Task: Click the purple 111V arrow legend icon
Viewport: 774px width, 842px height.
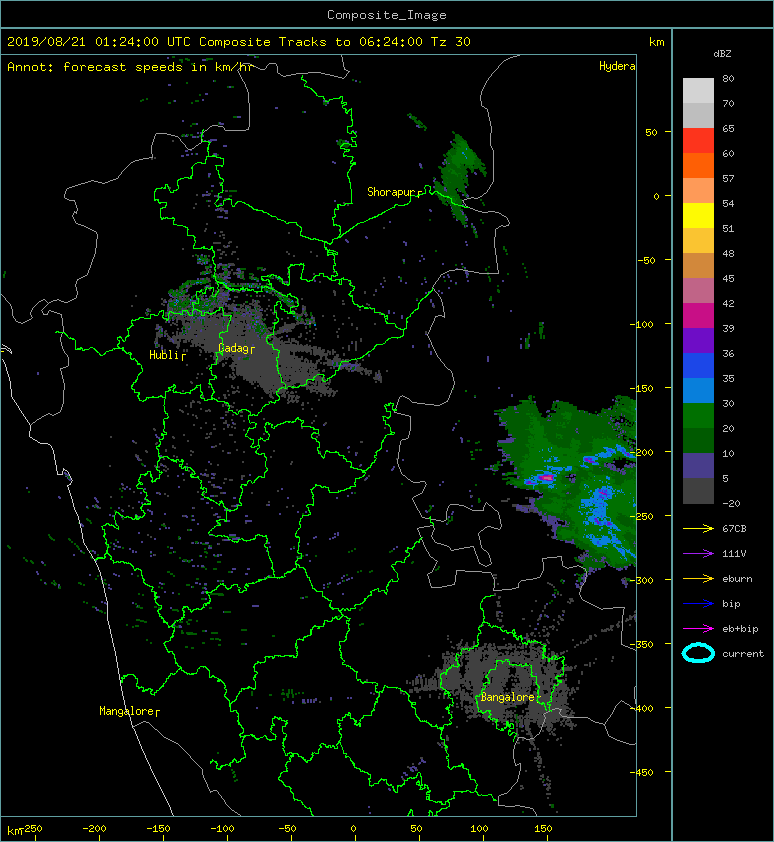Action: pos(698,554)
